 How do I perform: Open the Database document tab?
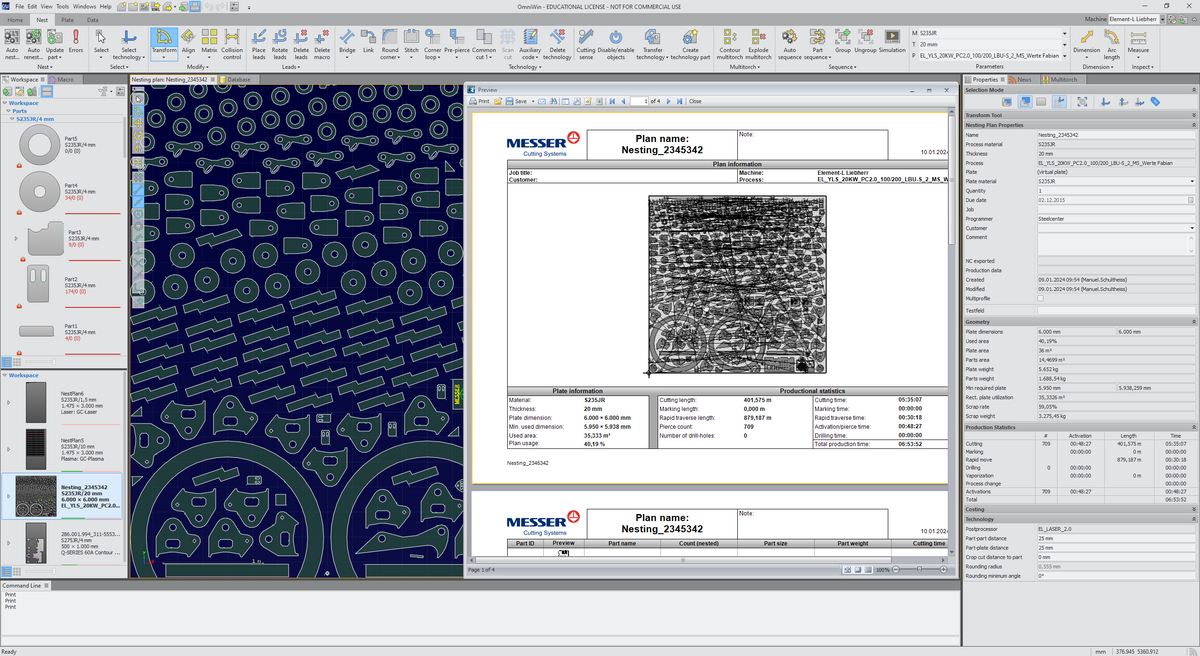click(236, 78)
